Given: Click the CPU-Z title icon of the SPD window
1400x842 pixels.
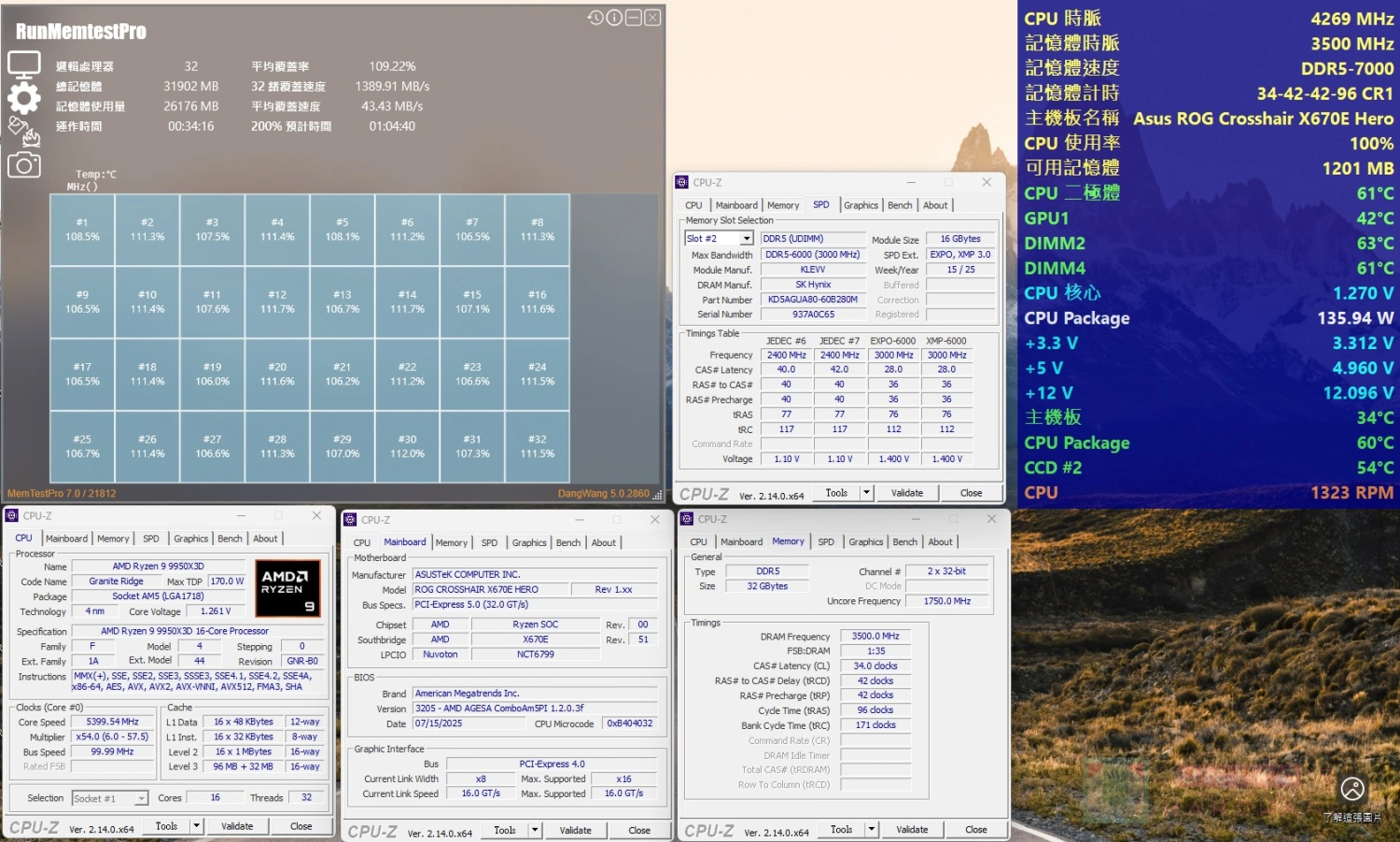Looking at the screenshot, I should coord(681,182).
